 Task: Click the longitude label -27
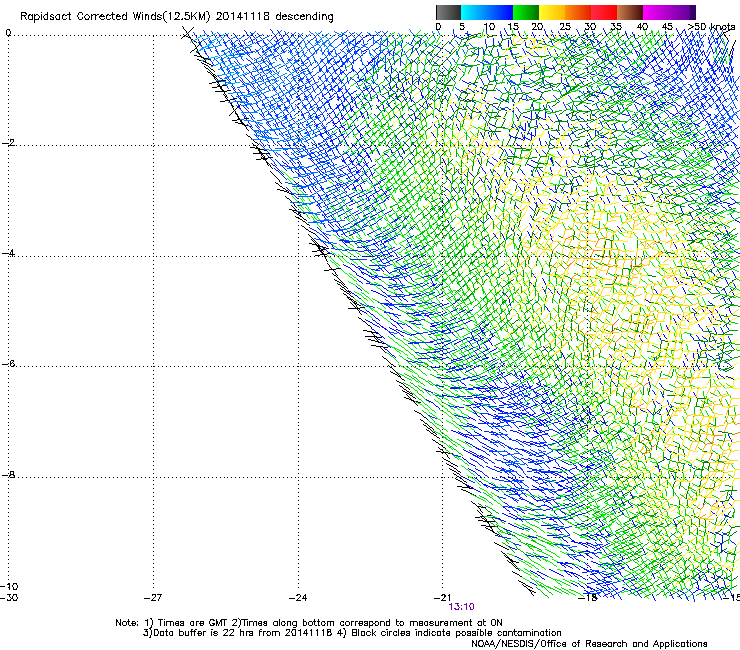click(153, 597)
